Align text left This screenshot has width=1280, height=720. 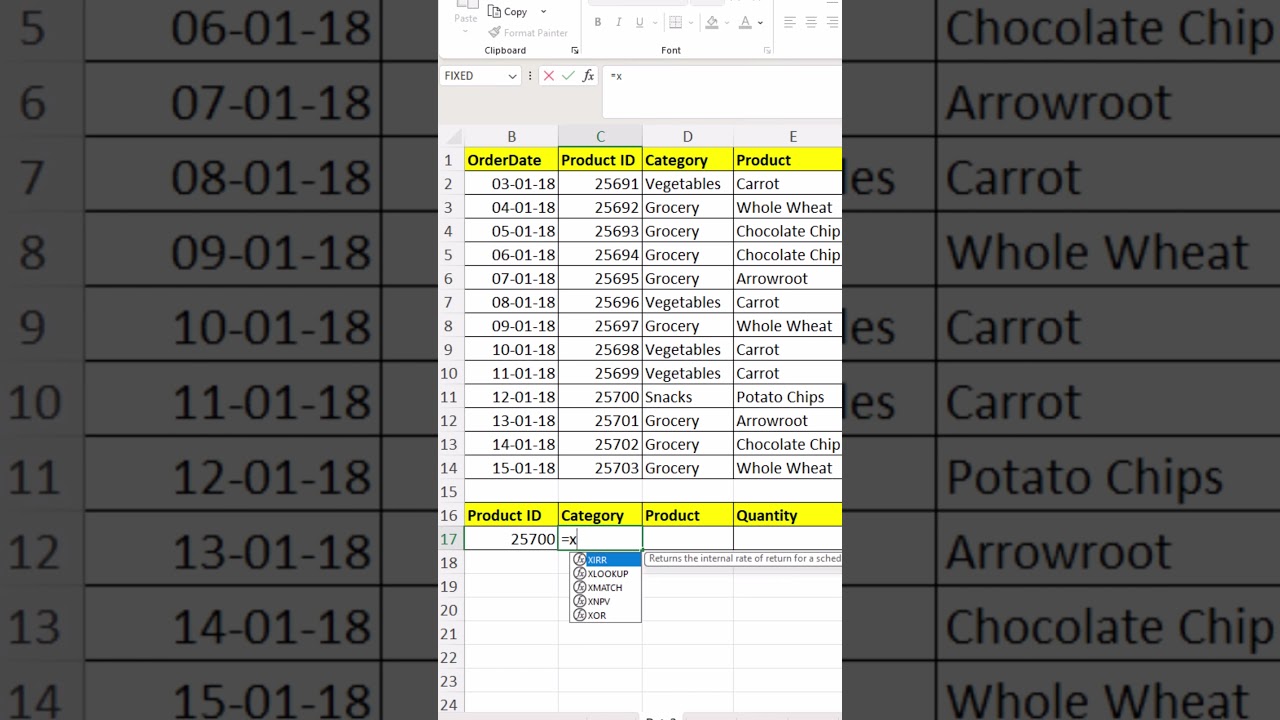coord(790,22)
